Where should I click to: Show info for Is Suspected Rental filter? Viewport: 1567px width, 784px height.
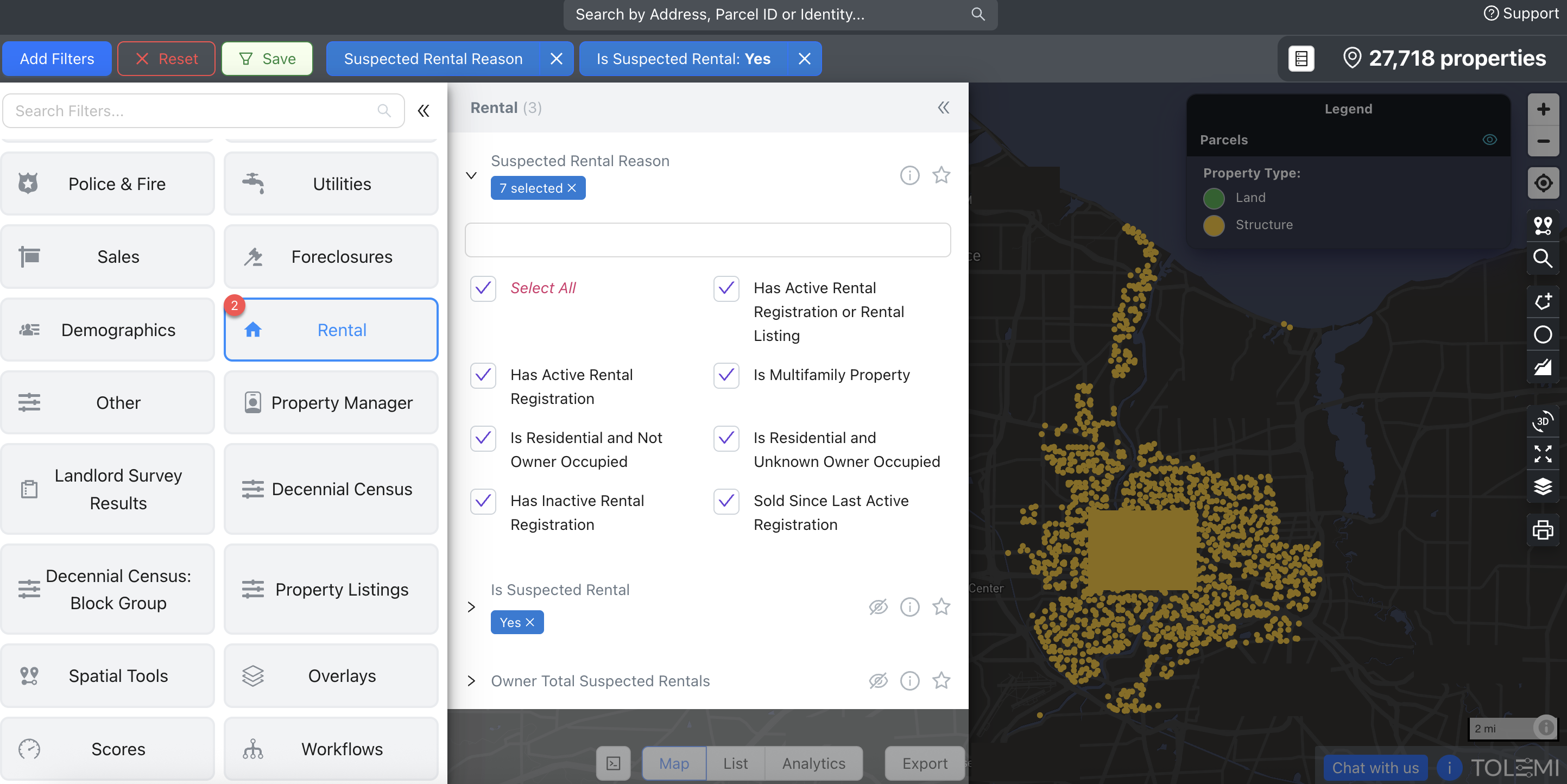click(x=909, y=606)
